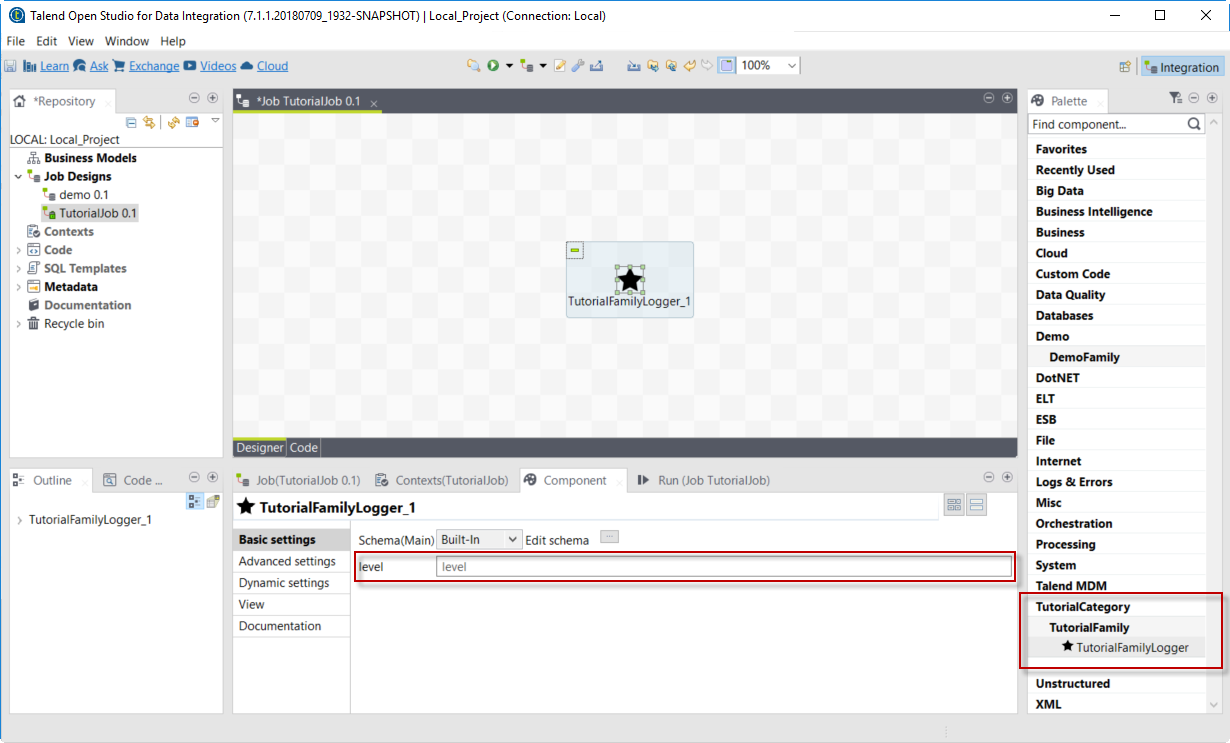Click the green Run job toolbar icon

point(493,66)
